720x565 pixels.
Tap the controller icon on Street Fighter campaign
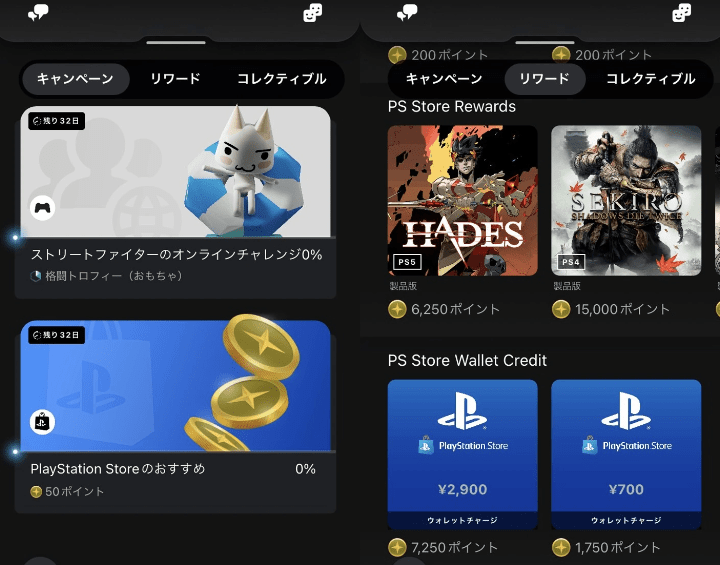[x=43, y=208]
